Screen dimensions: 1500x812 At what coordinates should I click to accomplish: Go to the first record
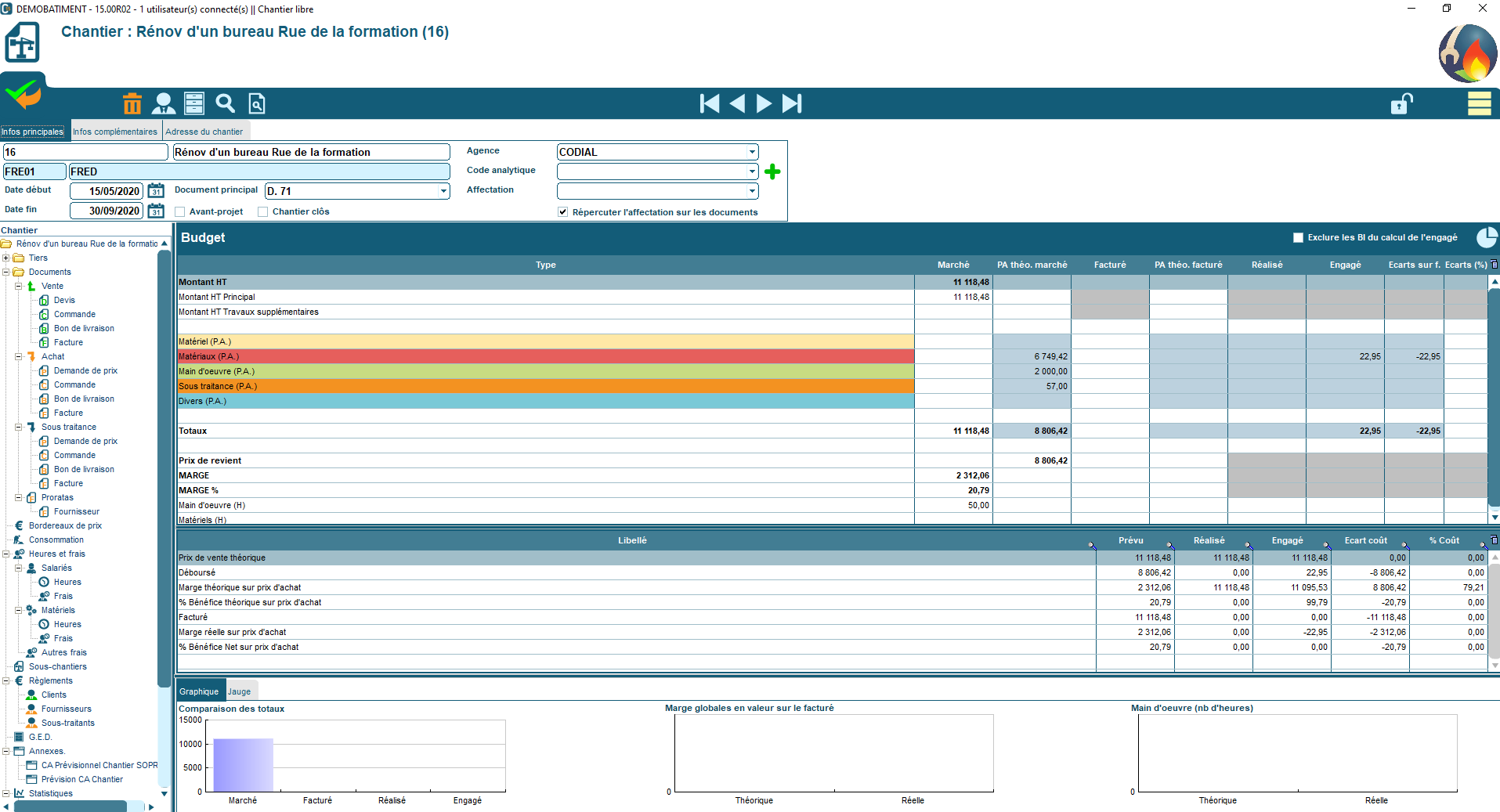[709, 103]
